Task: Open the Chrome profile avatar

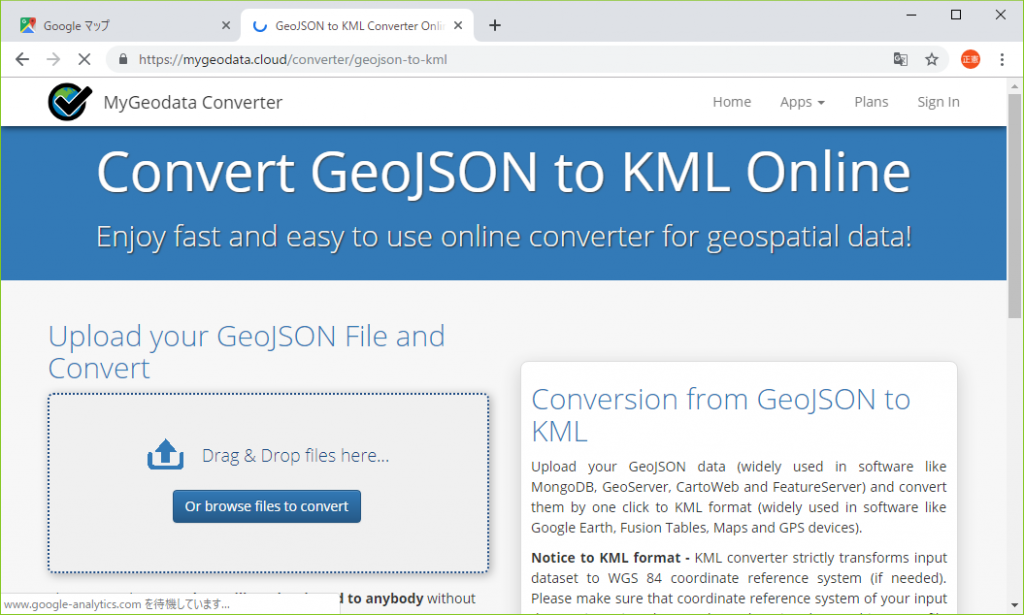Action: pos(970,59)
